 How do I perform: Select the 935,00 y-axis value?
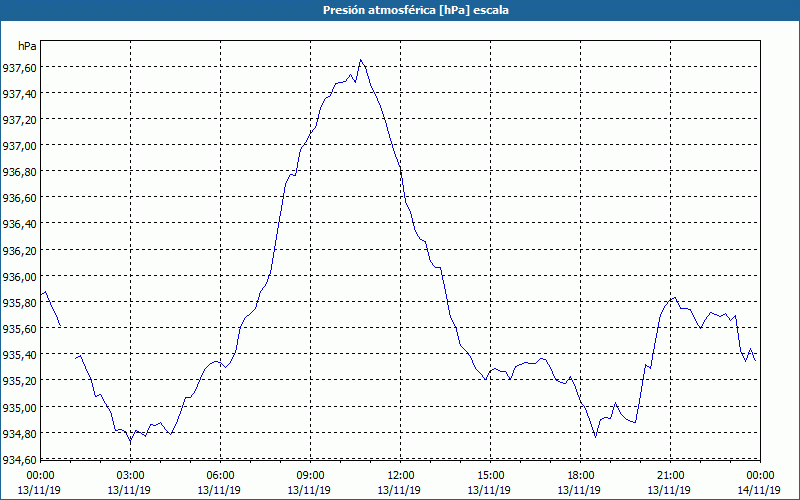19,407
